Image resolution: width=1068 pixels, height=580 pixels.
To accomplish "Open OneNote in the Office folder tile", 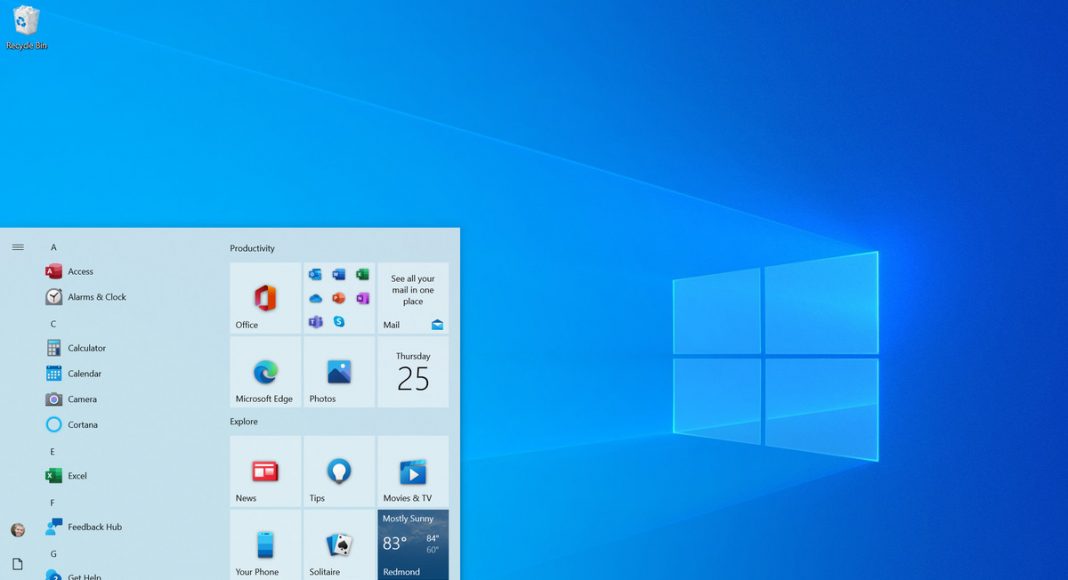I will (362, 298).
